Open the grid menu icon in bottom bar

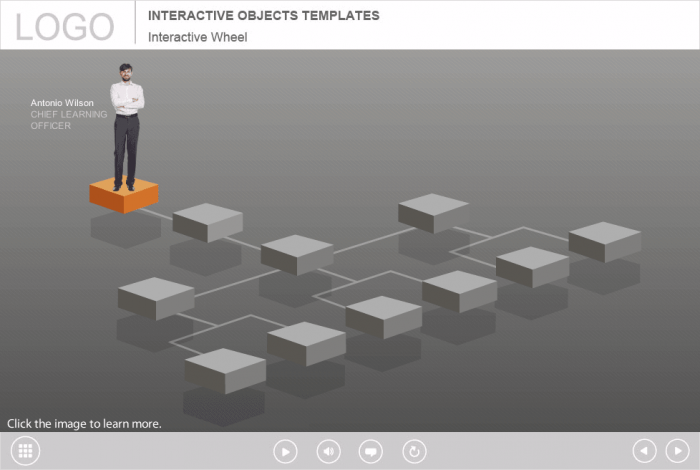pyautogui.click(x=25, y=451)
